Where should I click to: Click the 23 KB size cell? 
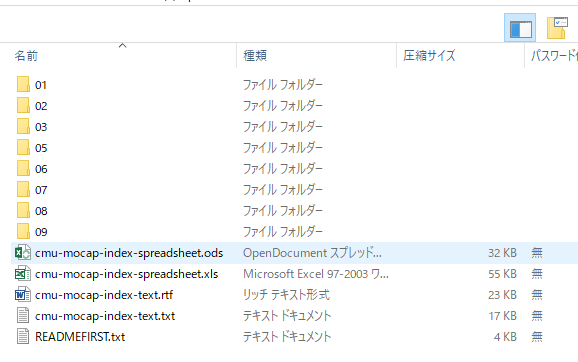[502, 295]
